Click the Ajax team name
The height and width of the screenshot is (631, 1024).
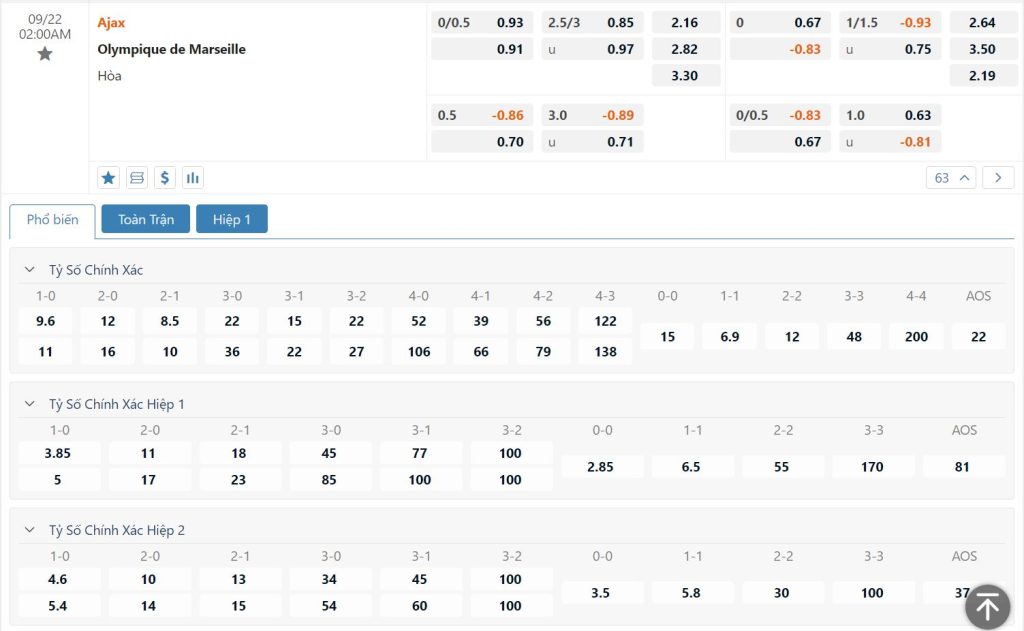(112, 22)
